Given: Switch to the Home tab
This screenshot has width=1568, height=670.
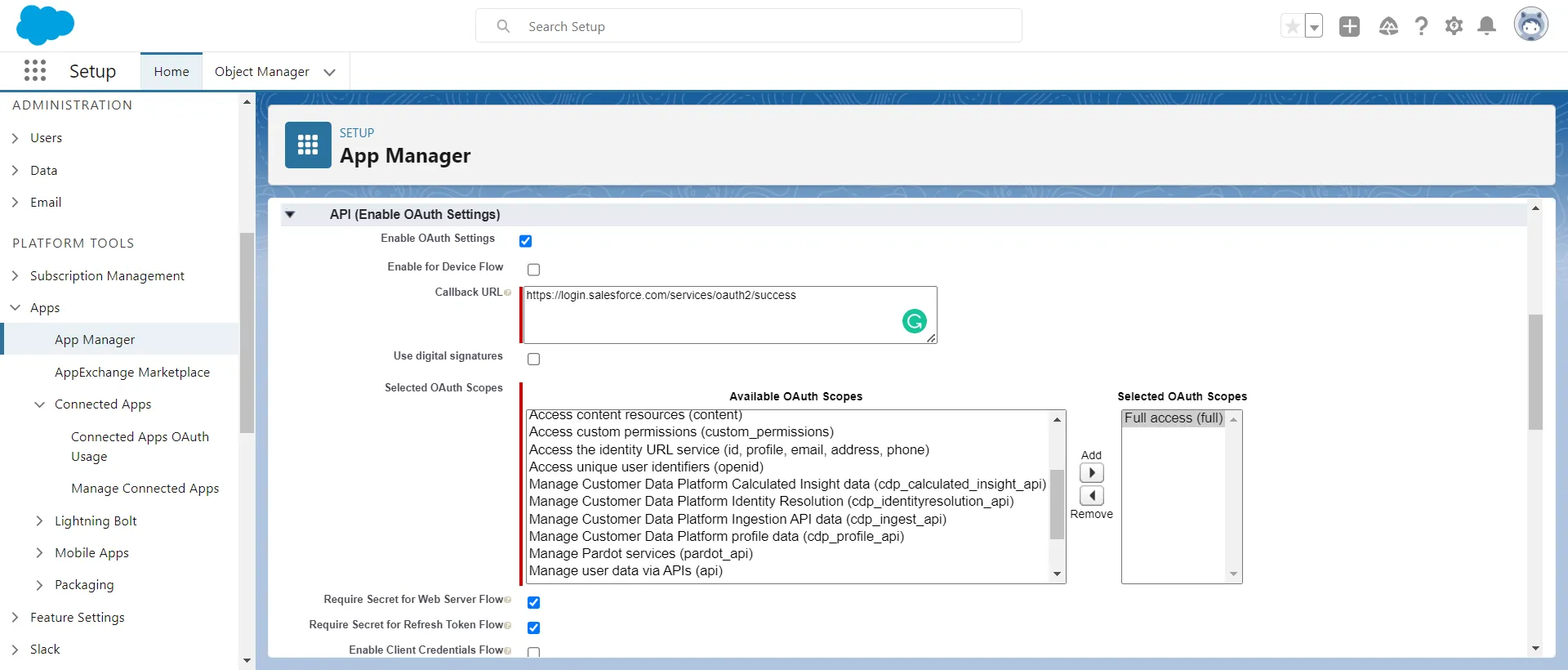Looking at the screenshot, I should (x=171, y=72).
